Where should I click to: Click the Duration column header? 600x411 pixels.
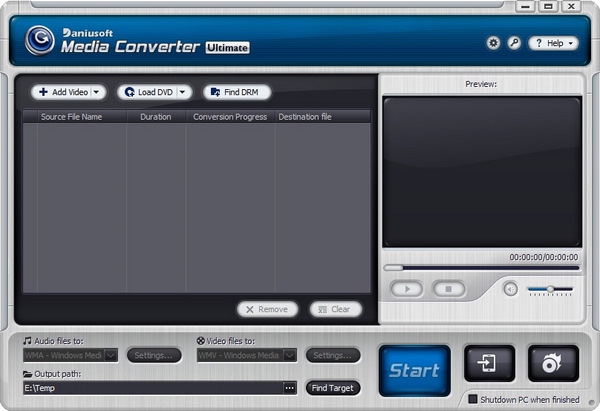coord(156,117)
